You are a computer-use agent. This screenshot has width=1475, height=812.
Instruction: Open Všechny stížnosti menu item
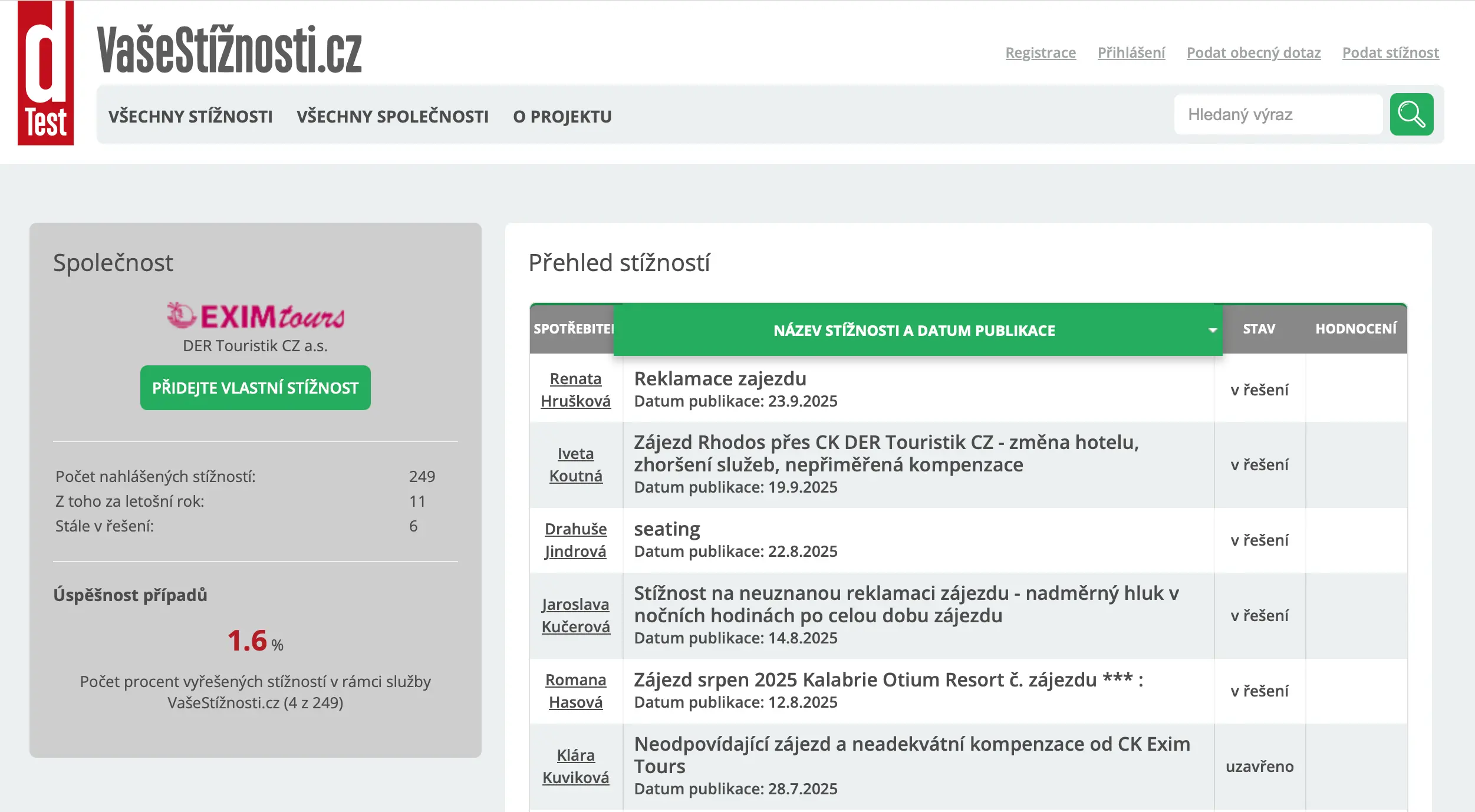pyautogui.click(x=190, y=116)
